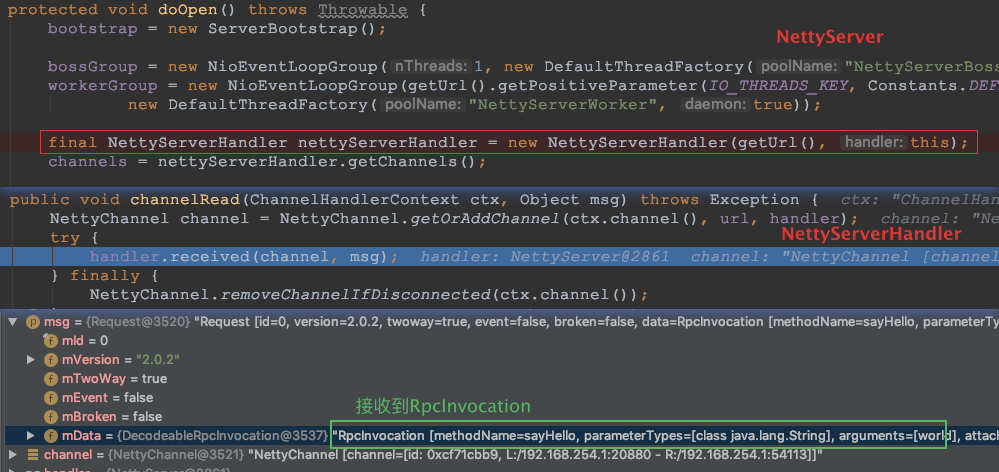The width and height of the screenshot is (999, 472).
Task: Click the field icon beside mVersion
Action: tap(50, 360)
